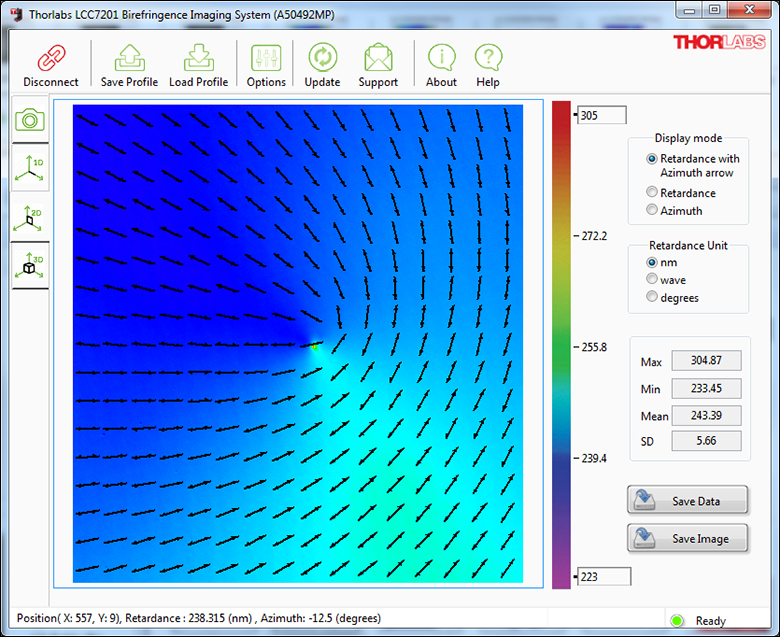Set retardance unit to wave
The width and height of the screenshot is (780, 637).
(653, 280)
